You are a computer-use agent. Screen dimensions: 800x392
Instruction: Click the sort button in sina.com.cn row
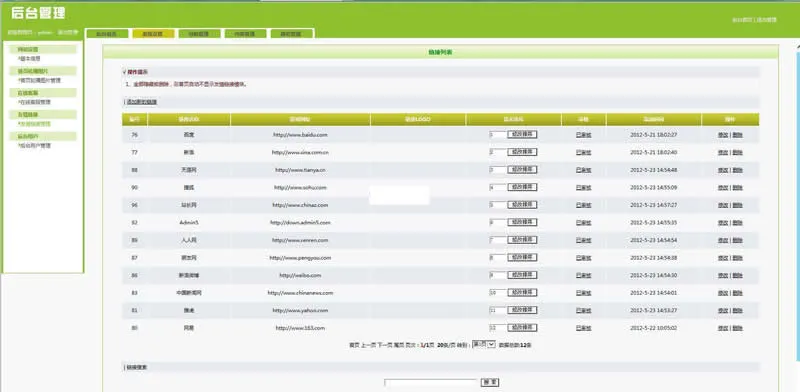[x=522, y=152]
